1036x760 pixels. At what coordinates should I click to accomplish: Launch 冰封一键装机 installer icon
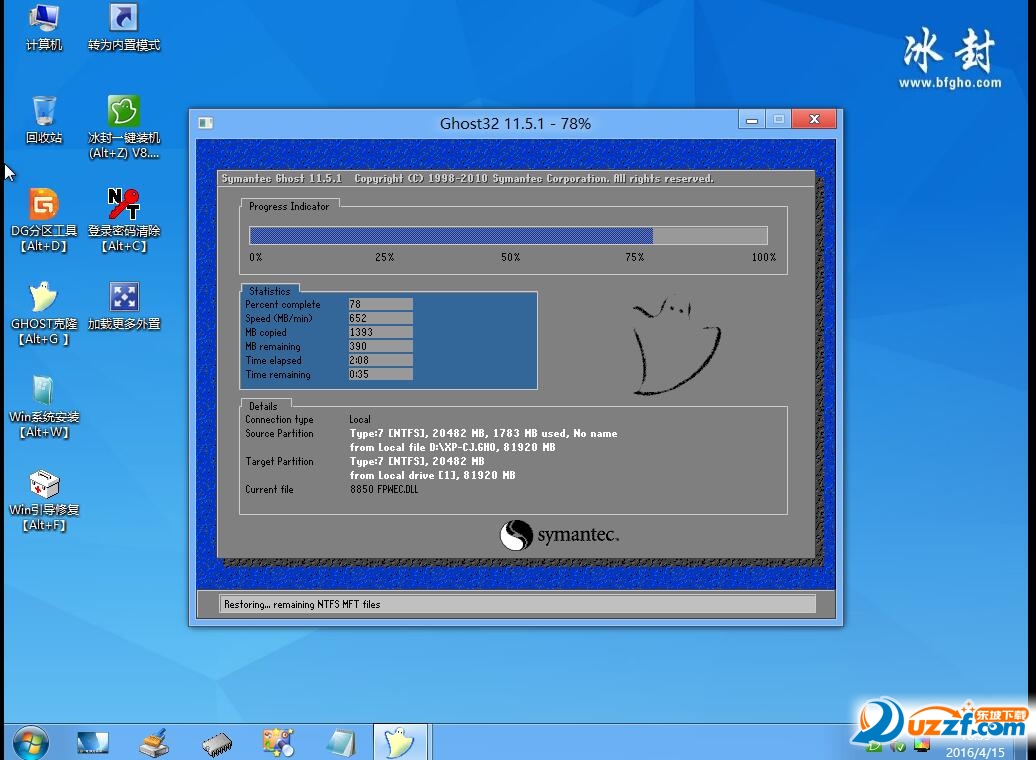pos(123,111)
